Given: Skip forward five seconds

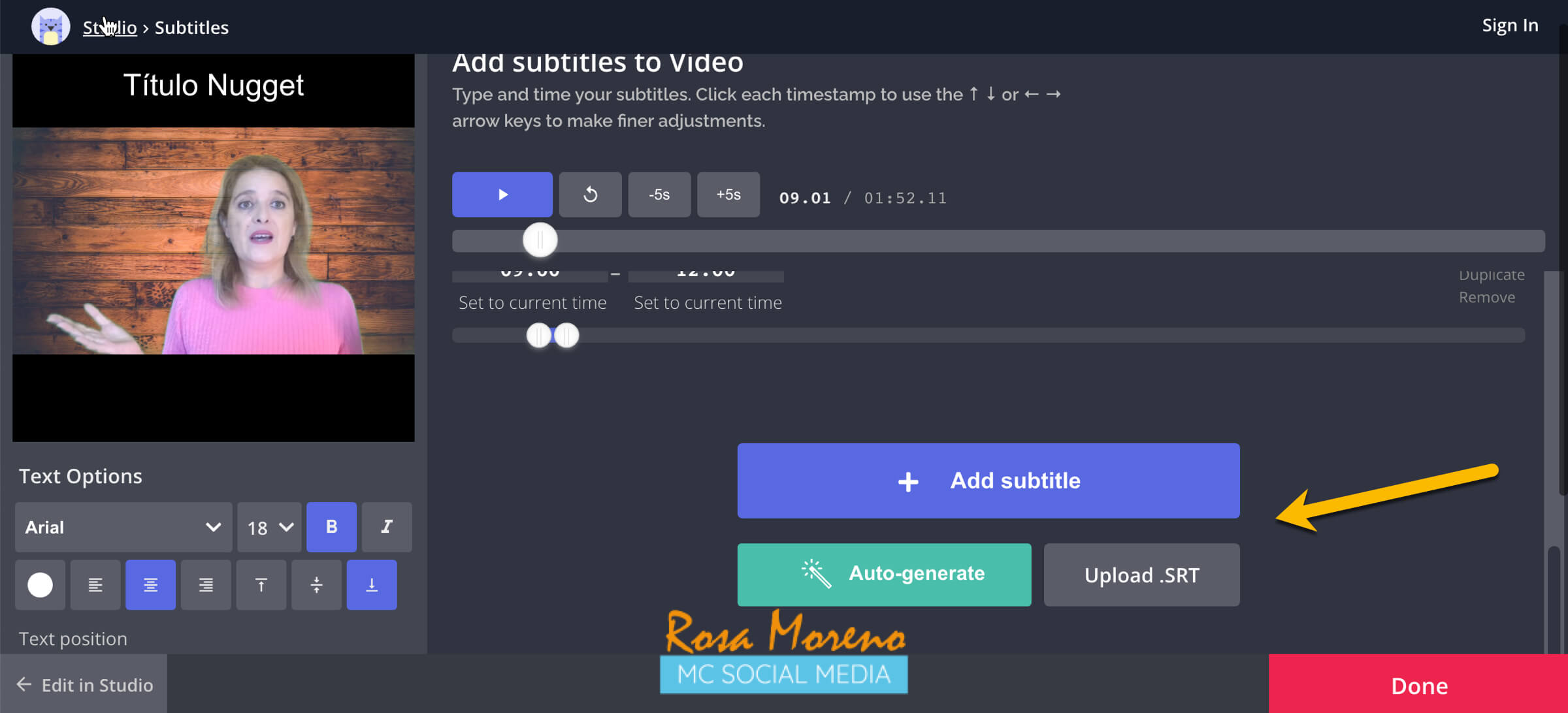Looking at the screenshot, I should point(728,195).
